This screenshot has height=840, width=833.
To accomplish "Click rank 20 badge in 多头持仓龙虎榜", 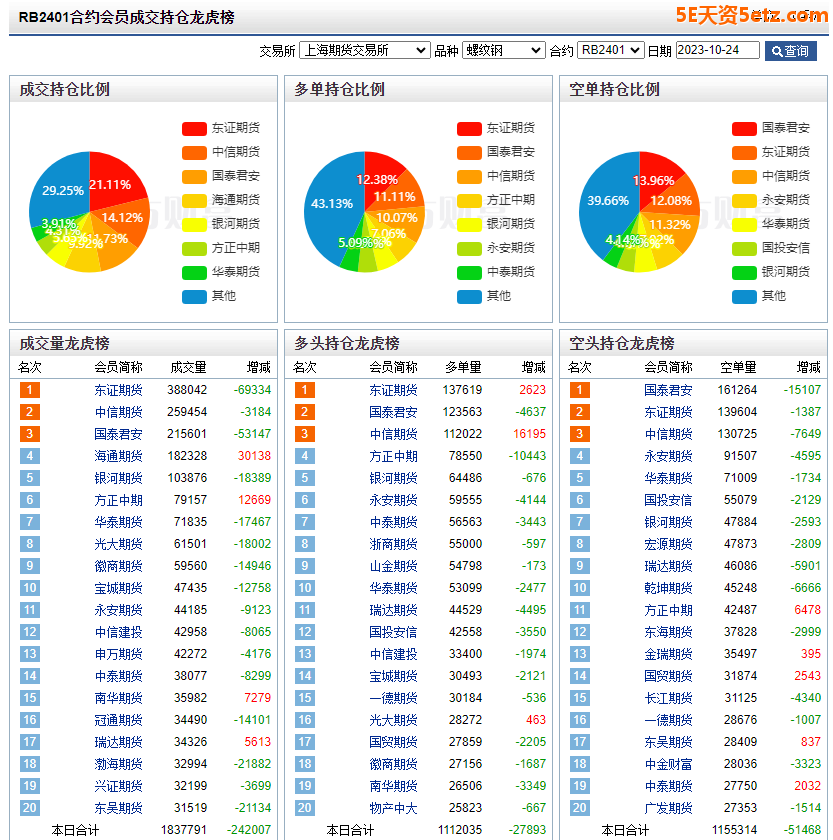I will tap(304, 808).
